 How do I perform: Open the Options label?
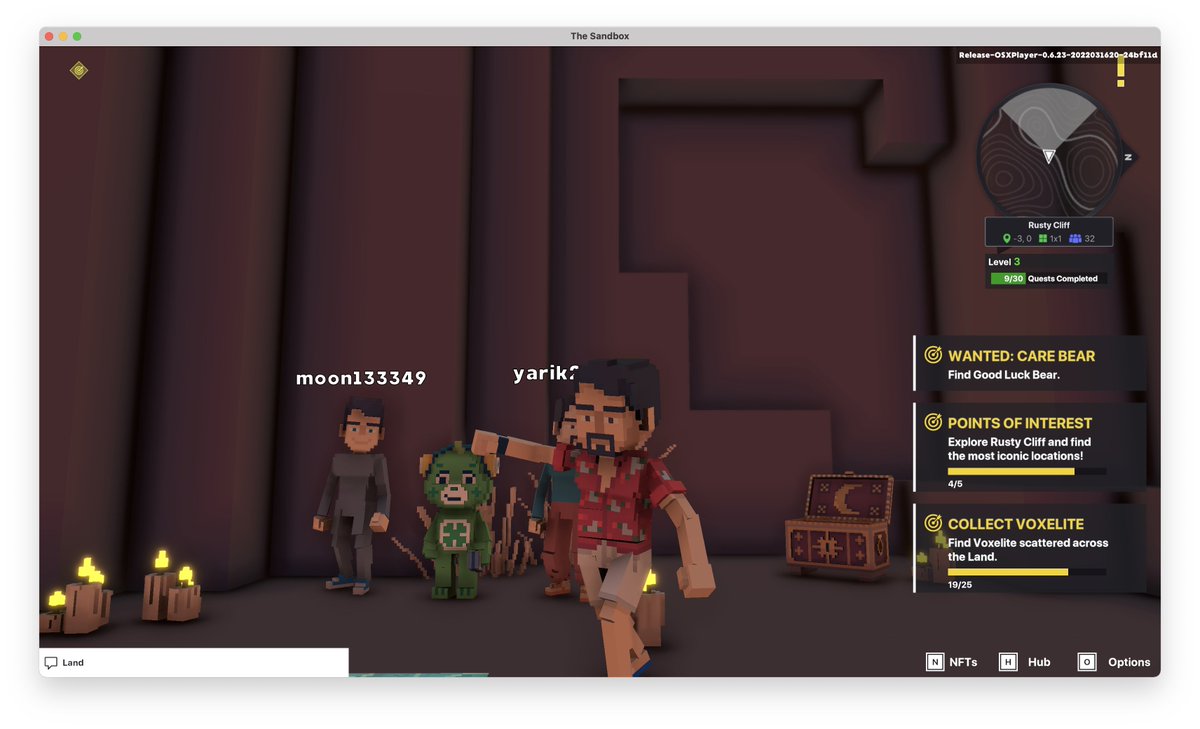pyautogui.click(x=1129, y=662)
